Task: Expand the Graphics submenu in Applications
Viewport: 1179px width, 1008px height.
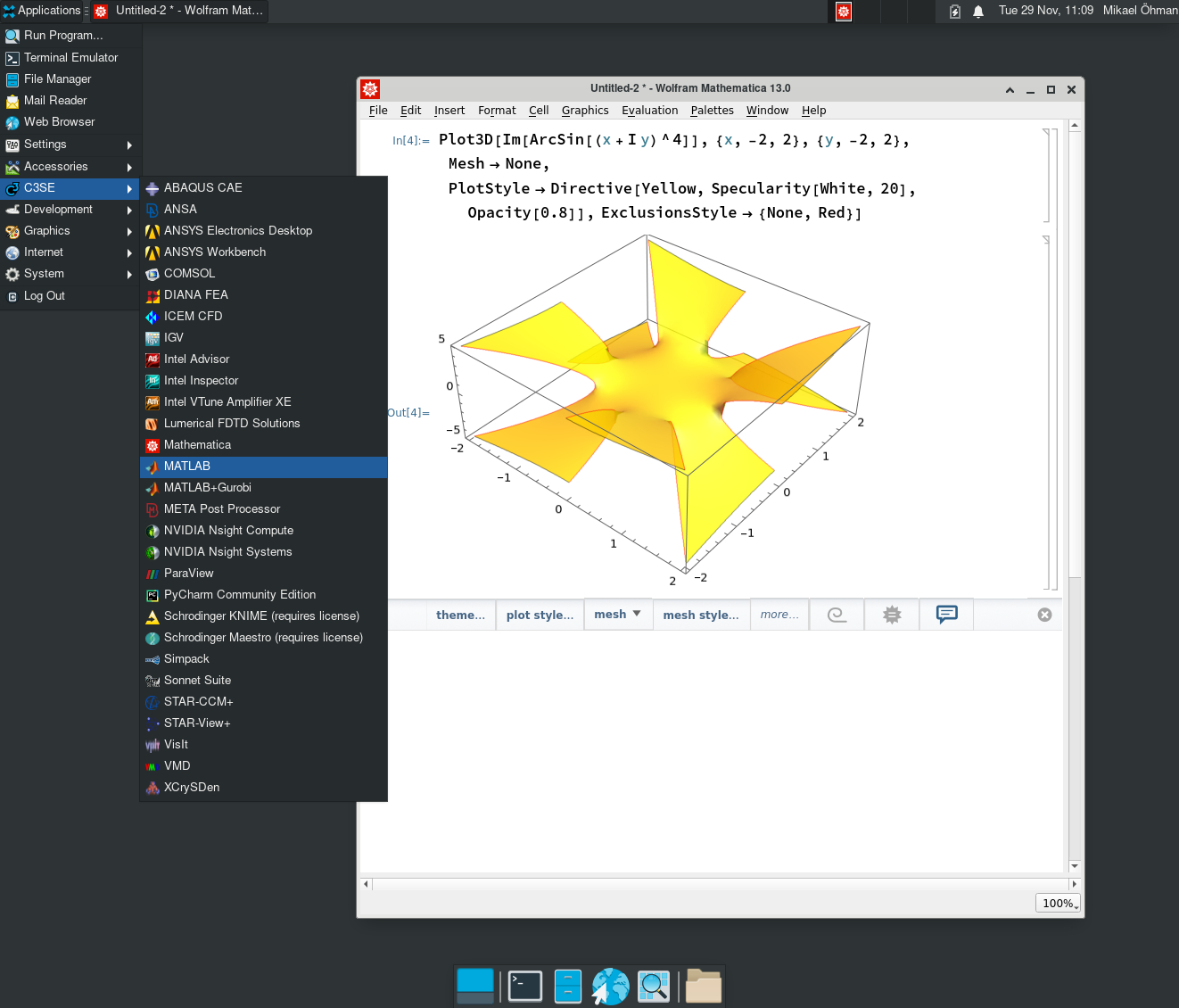Action: 70,231
